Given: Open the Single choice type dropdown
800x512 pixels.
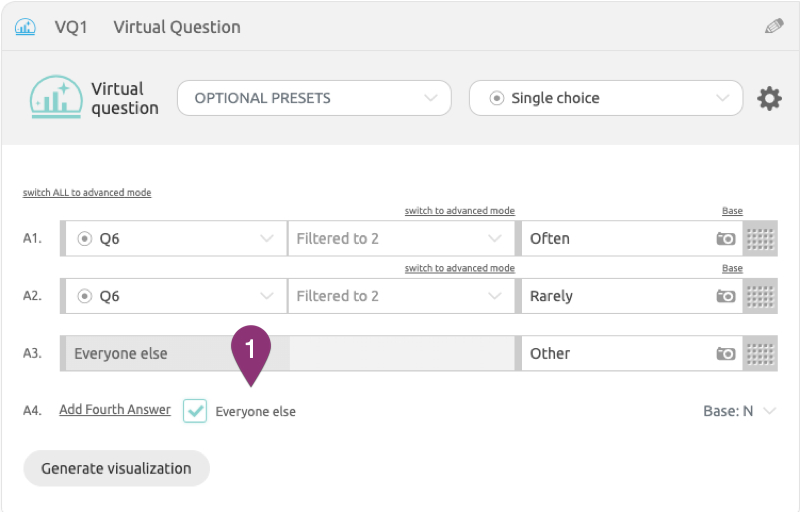Looking at the screenshot, I should 606,98.
